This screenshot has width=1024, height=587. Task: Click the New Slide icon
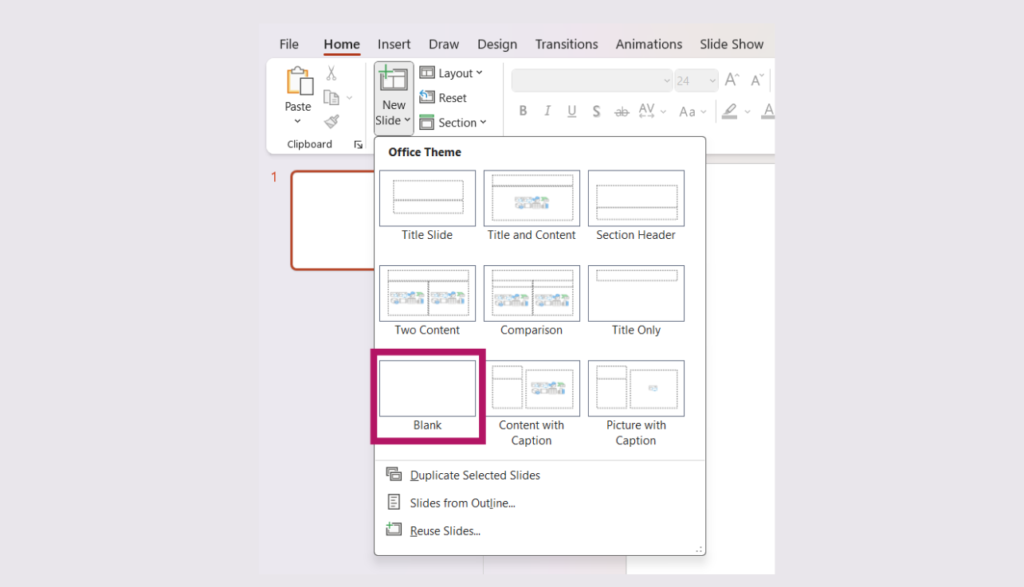(393, 80)
